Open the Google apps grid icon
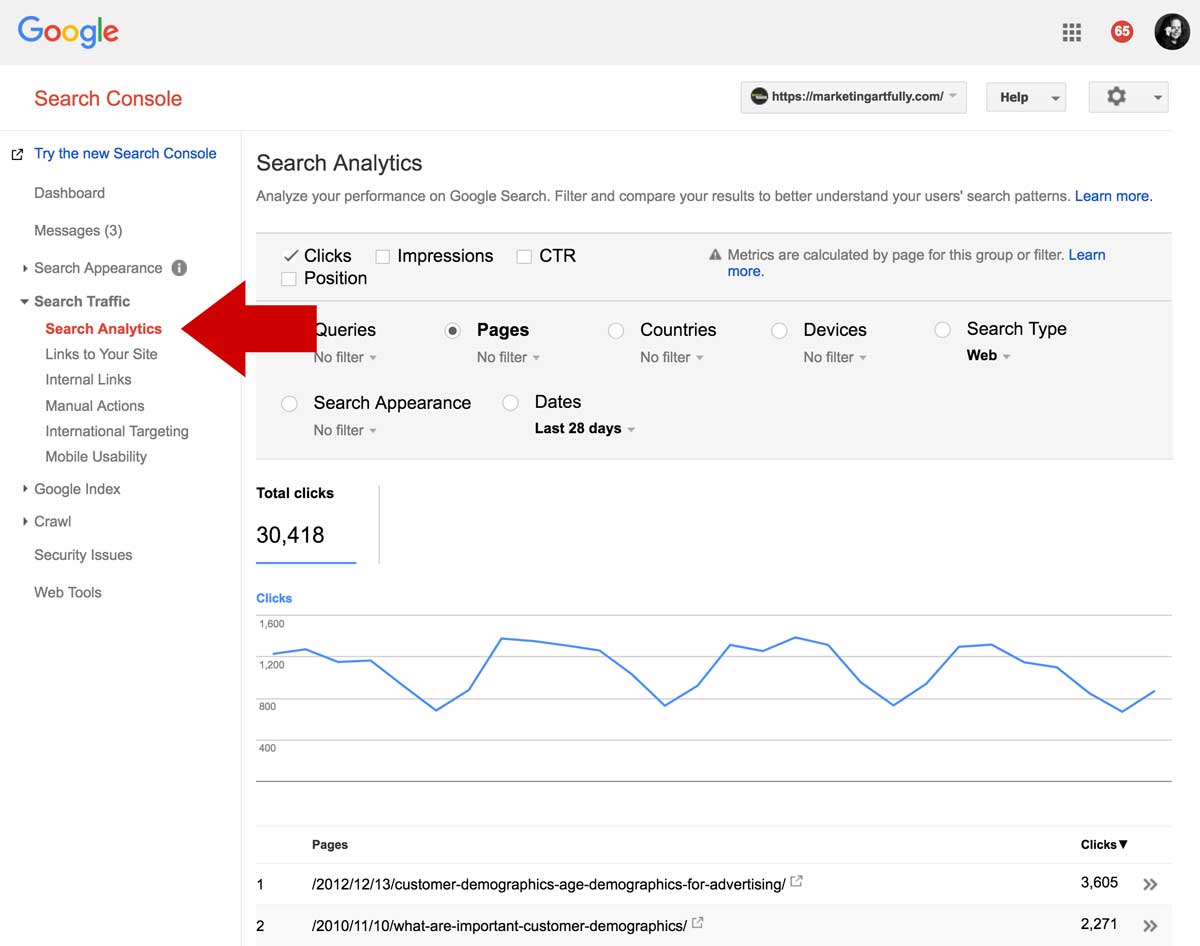1200x946 pixels. 1072,32
